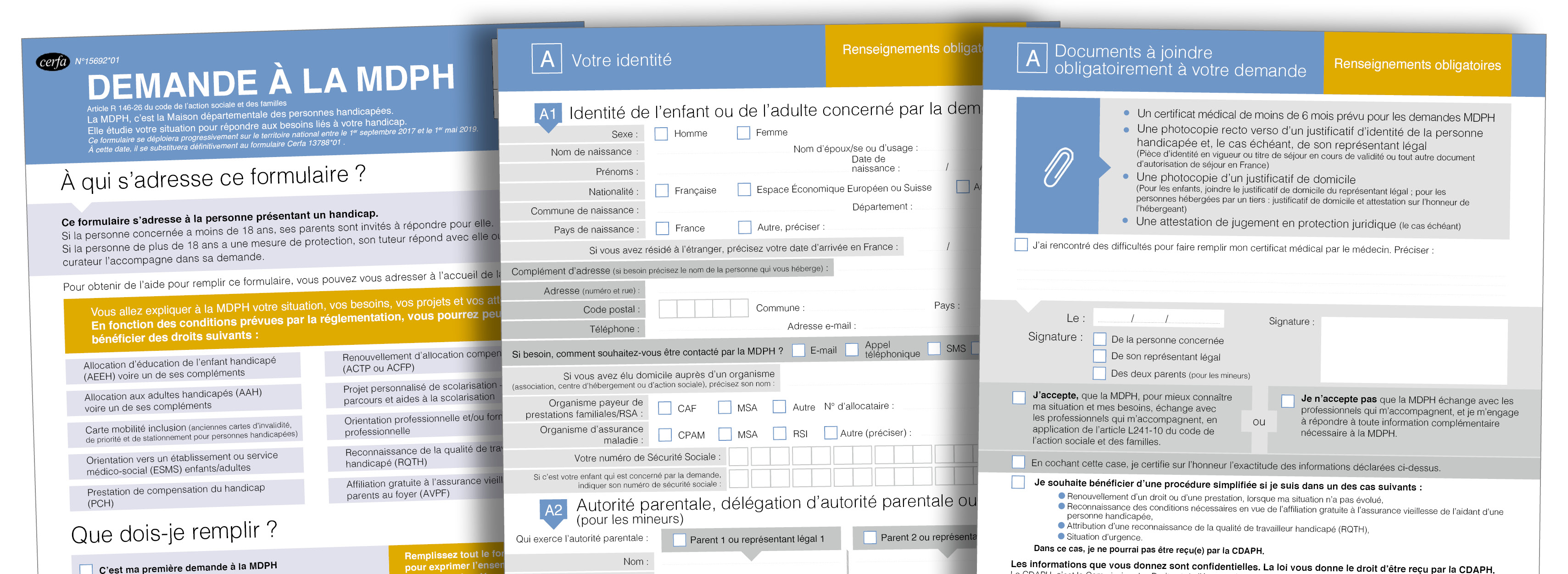Tick the CAF organisme payeur box

click(x=665, y=408)
